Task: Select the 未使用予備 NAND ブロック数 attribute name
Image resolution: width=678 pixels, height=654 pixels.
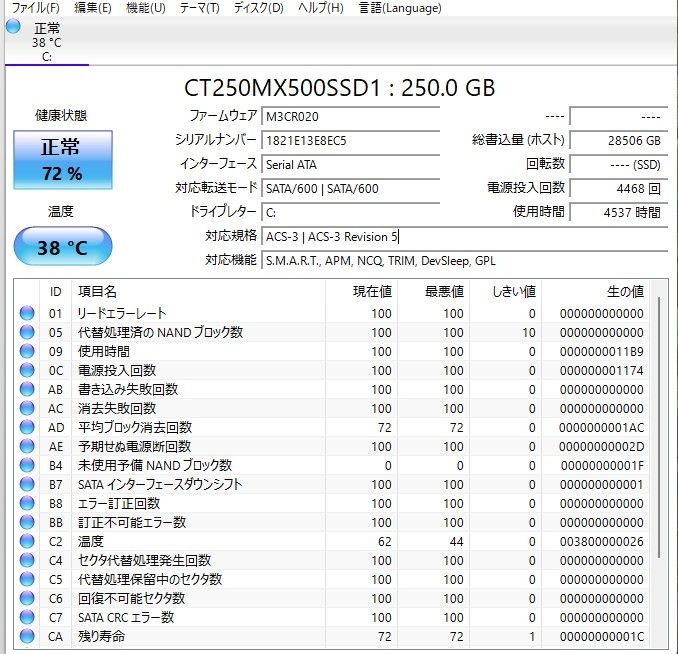Action: click(x=155, y=465)
